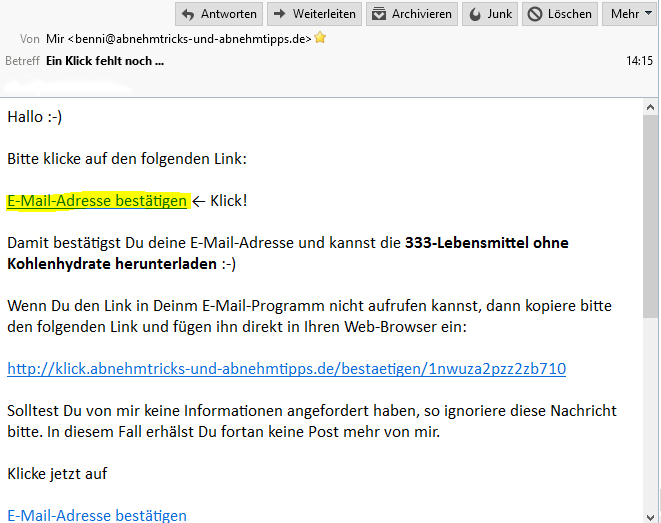Archive the message with Archivieren

(x=412, y=14)
